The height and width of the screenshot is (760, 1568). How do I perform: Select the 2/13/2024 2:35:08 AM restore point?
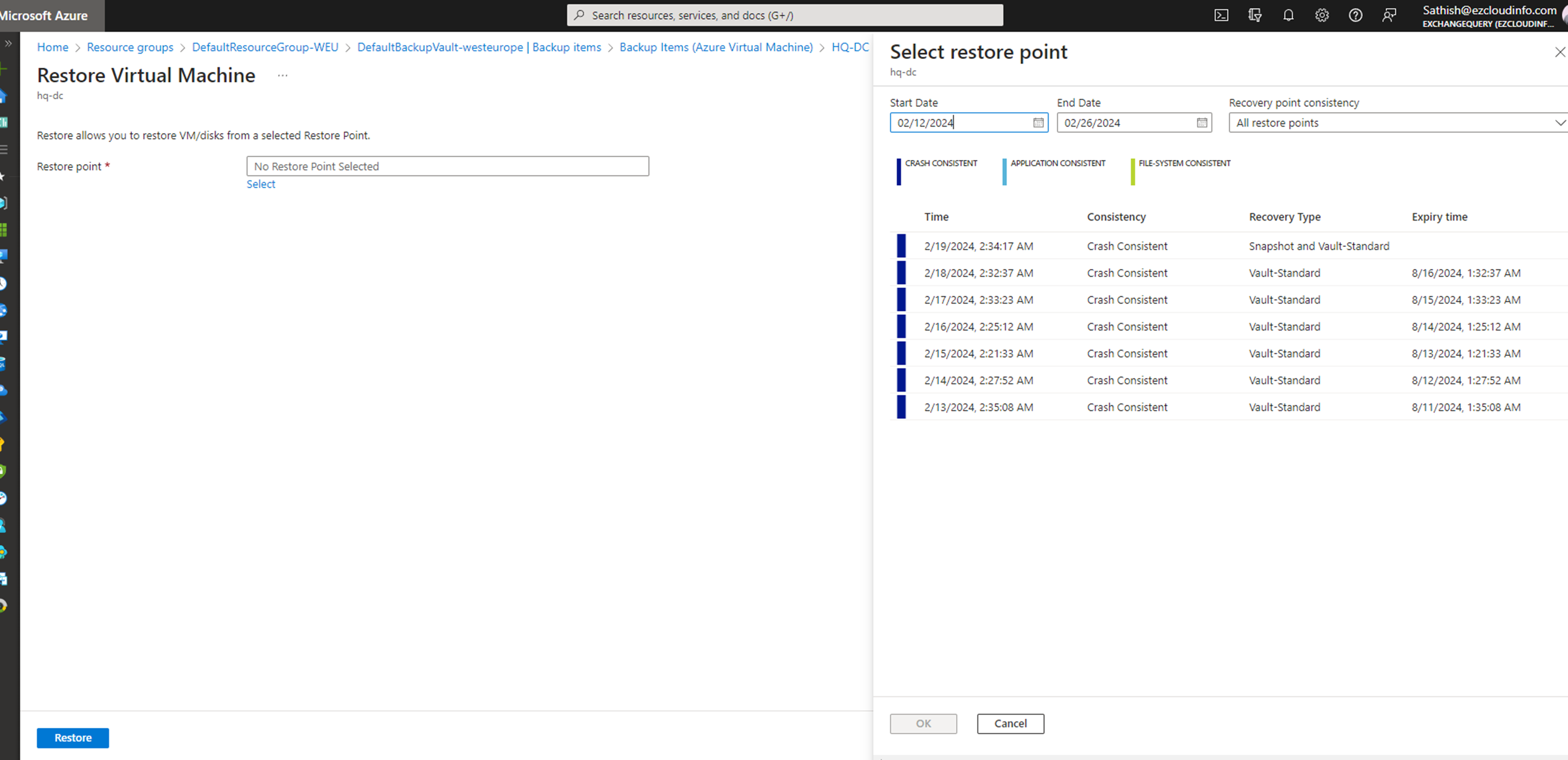(x=978, y=407)
